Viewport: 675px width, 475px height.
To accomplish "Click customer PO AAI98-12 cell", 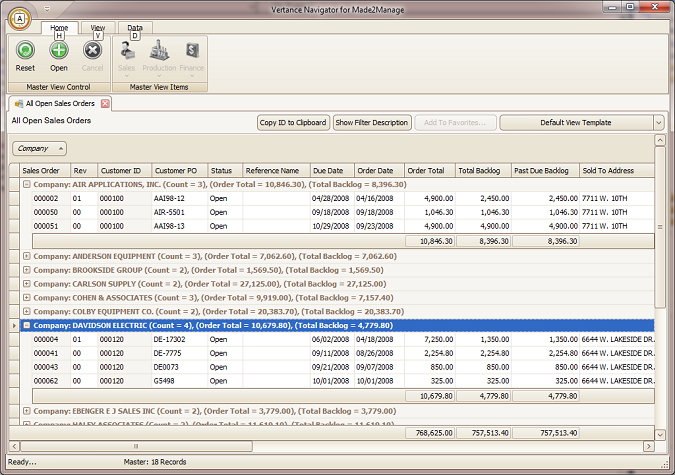I will (180, 199).
